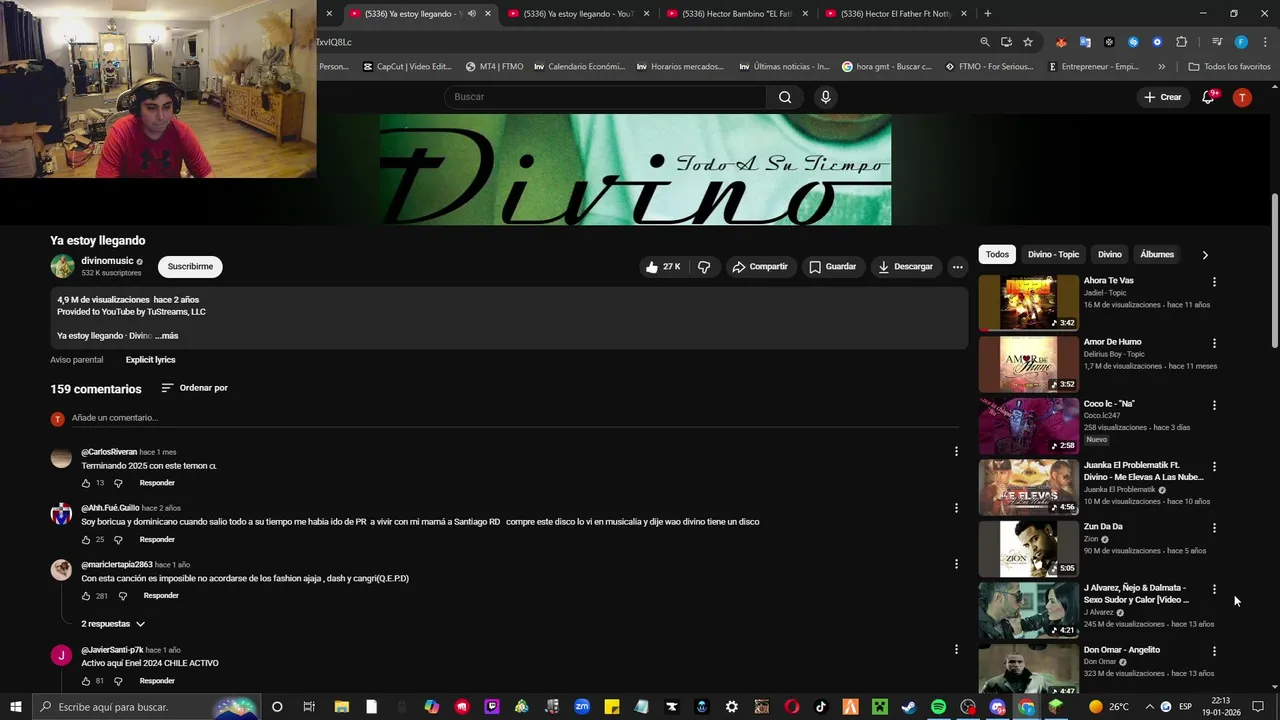
Task: Open options for Amor De Humo video
Action: pyautogui.click(x=1214, y=343)
